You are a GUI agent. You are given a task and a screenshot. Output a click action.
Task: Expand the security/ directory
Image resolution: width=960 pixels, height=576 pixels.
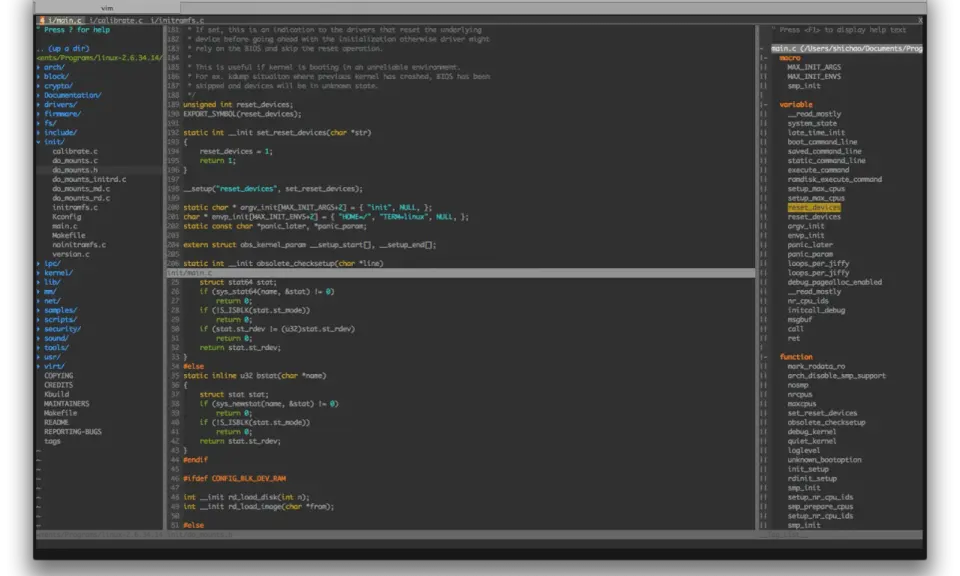click(x=62, y=329)
